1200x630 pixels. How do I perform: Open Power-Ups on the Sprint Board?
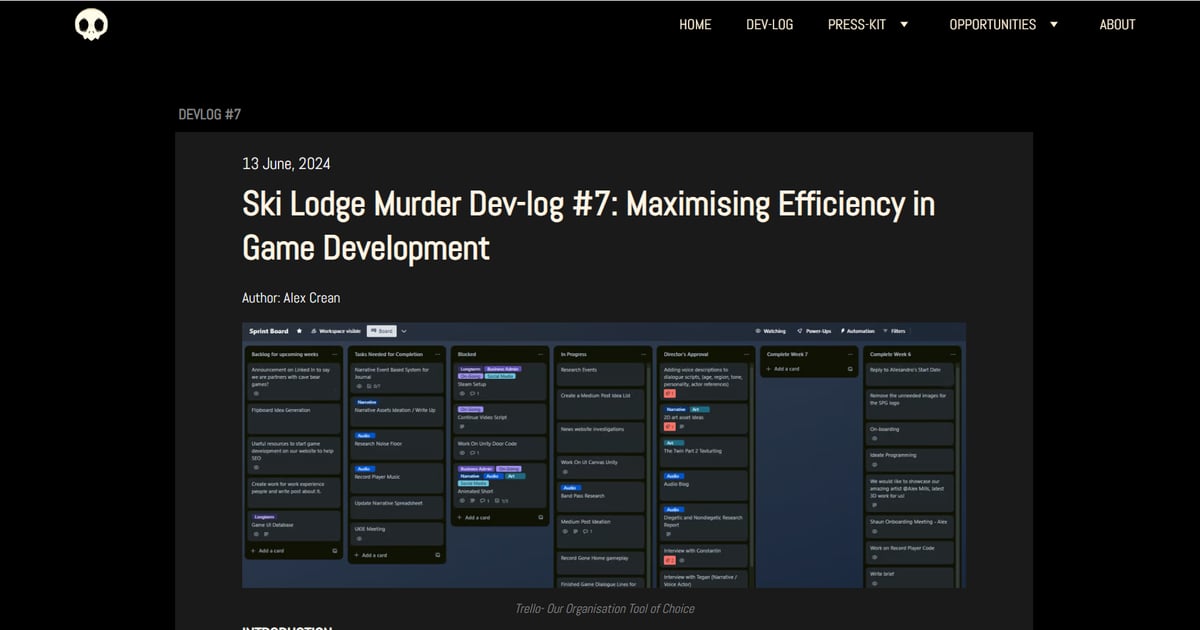point(813,330)
